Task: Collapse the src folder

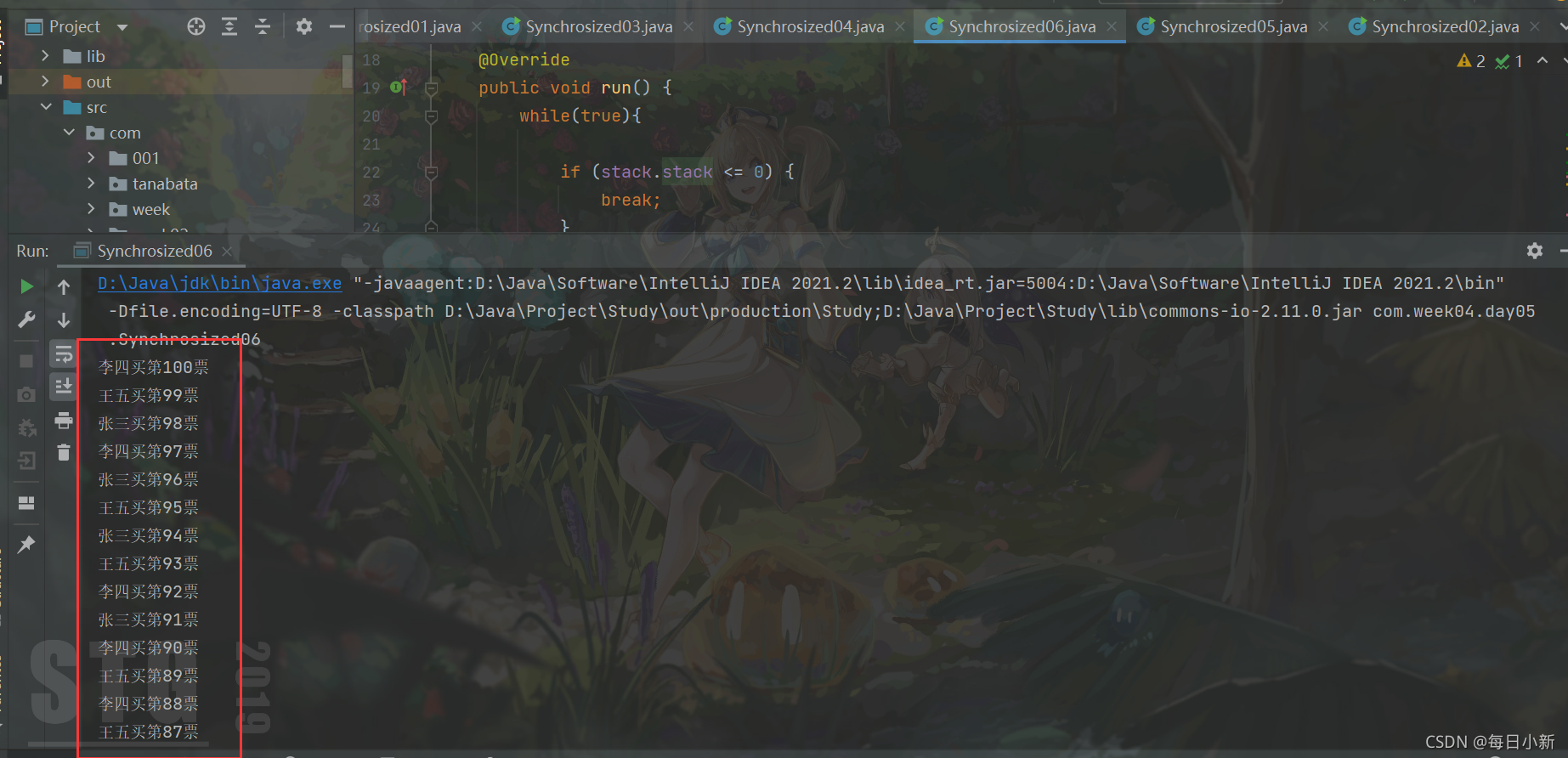Action: 46,107
